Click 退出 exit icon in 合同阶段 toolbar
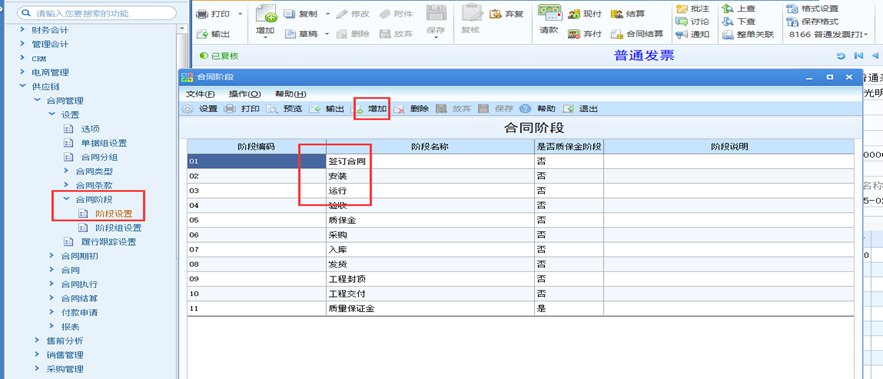This screenshot has height=379, width=883. pyautogui.click(x=569, y=109)
